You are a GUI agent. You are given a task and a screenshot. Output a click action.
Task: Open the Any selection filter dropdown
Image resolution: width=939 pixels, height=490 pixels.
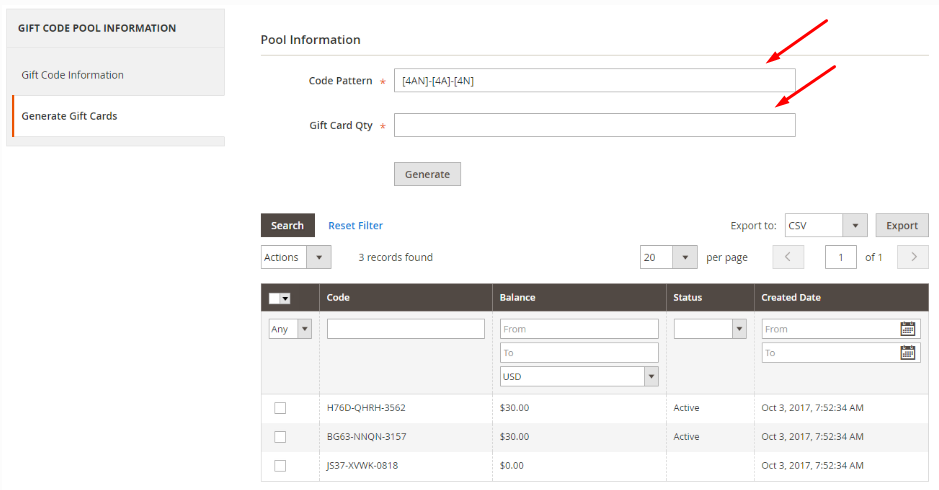290,329
